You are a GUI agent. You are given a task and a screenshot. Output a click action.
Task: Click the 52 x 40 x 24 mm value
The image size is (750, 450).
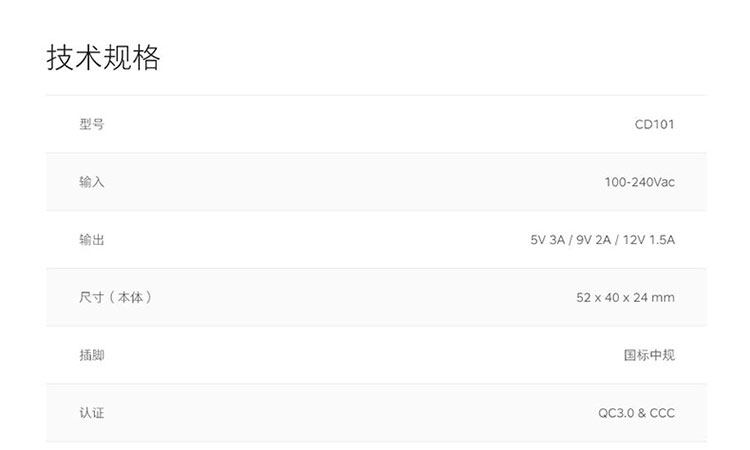point(625,297)
